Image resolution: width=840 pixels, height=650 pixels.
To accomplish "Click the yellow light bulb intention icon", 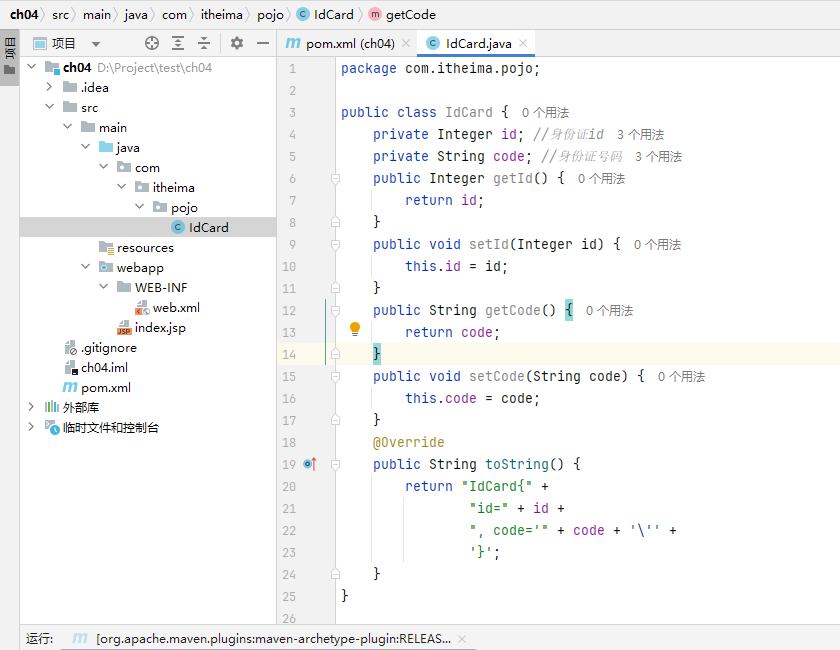I will (x=354, y=329).
